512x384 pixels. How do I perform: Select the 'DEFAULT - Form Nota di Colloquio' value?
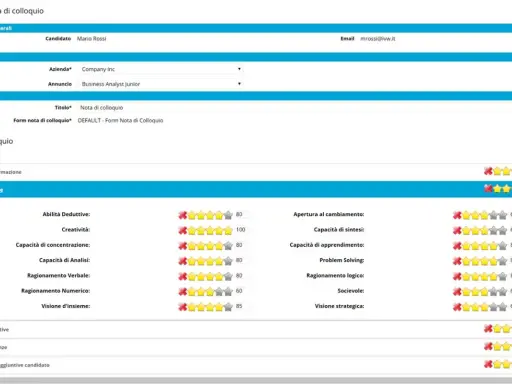click(120, 120)
